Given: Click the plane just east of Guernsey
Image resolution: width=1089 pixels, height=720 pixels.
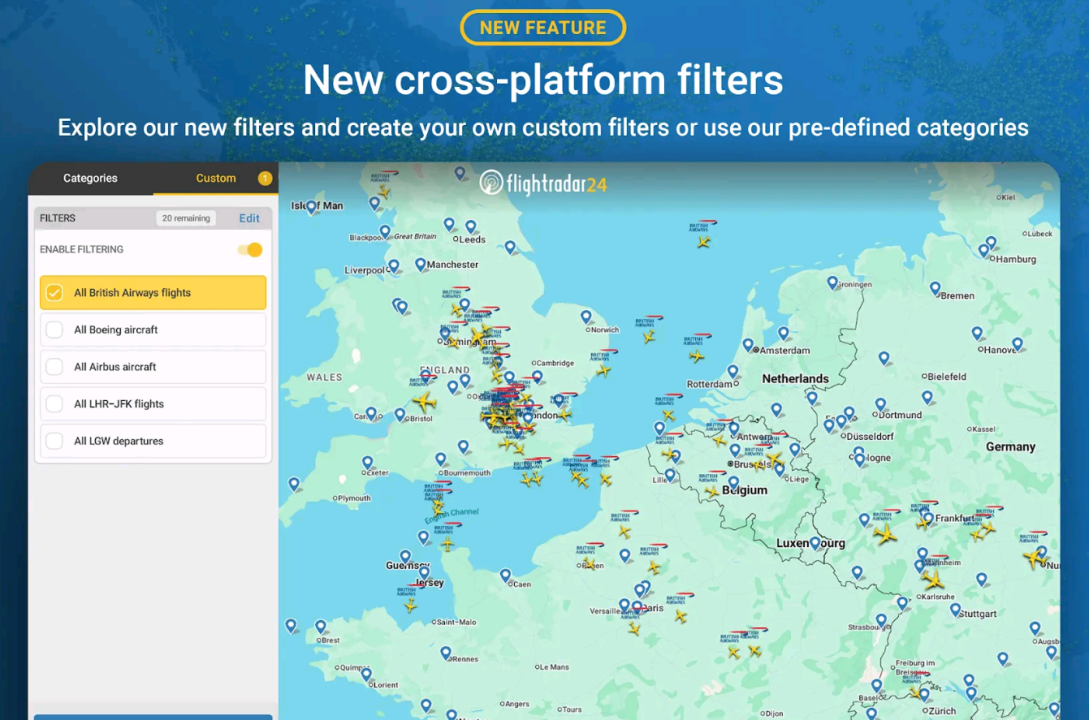Looking at the screenshot, I should [447, 544].
